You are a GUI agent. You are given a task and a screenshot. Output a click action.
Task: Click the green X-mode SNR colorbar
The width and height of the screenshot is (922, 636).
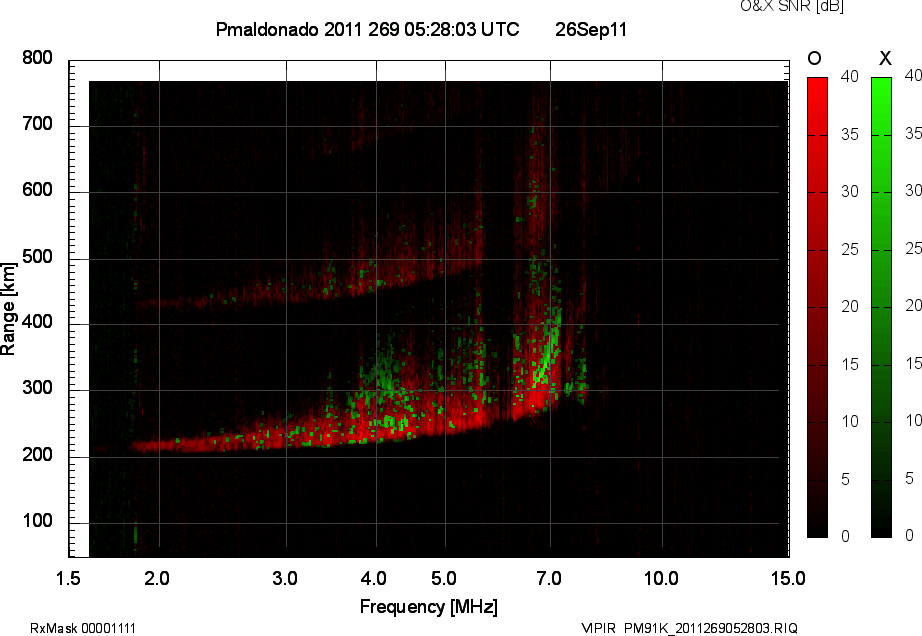[x=881, y=307]
